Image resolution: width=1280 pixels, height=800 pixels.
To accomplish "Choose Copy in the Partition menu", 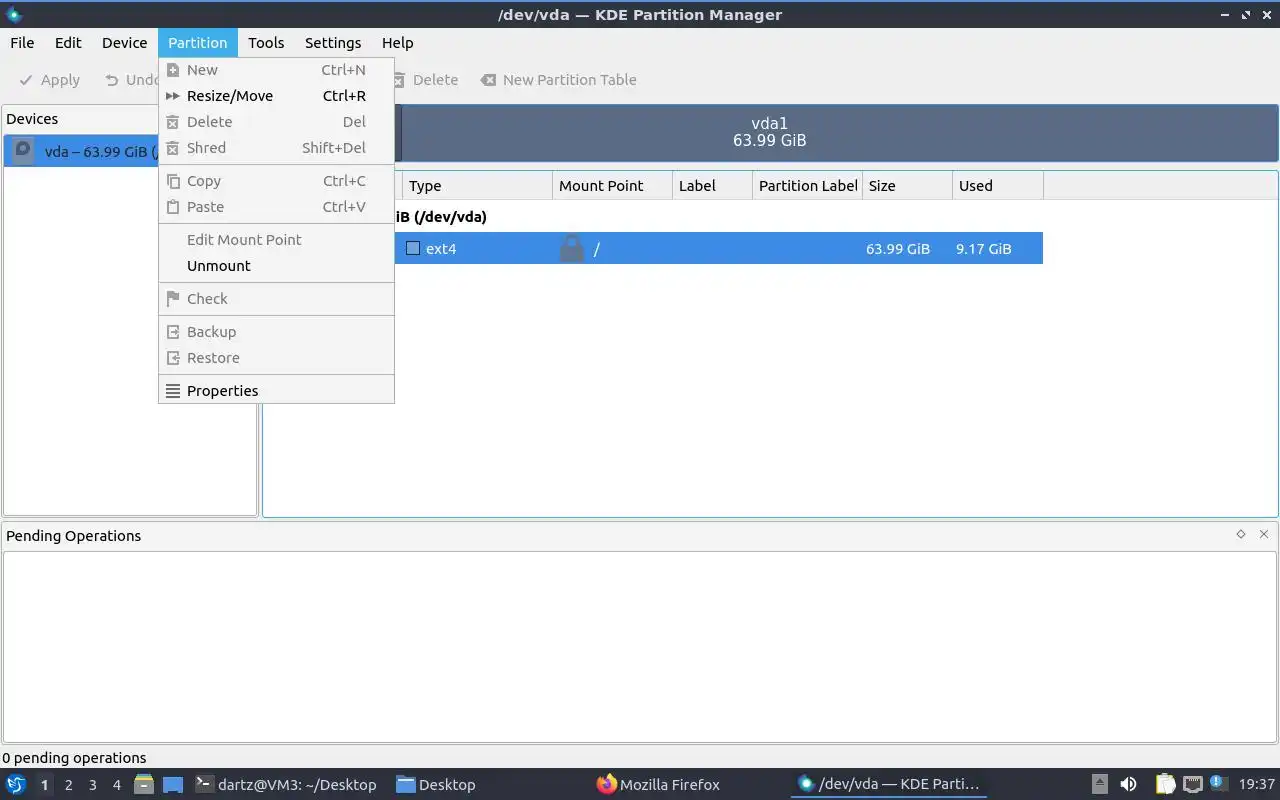I will (276, 181).
